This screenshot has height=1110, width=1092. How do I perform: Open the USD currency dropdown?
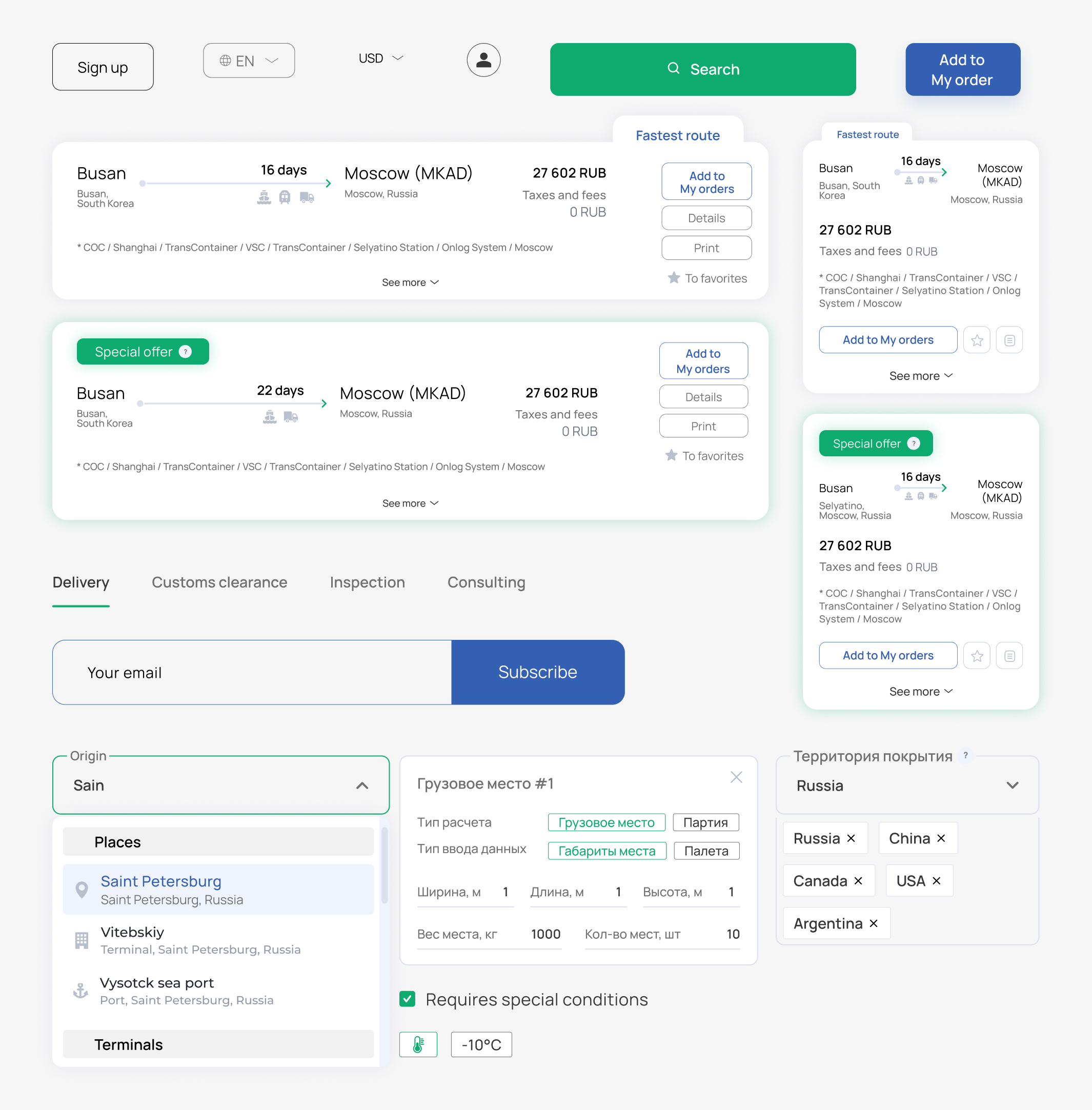pos(381,58)
